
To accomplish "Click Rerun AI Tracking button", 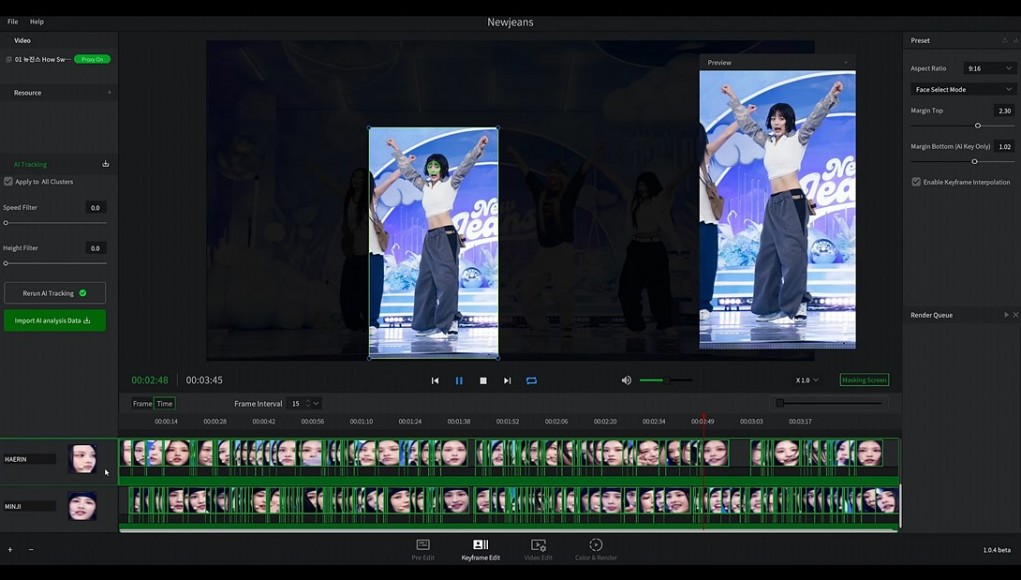I will click(55, 293).
